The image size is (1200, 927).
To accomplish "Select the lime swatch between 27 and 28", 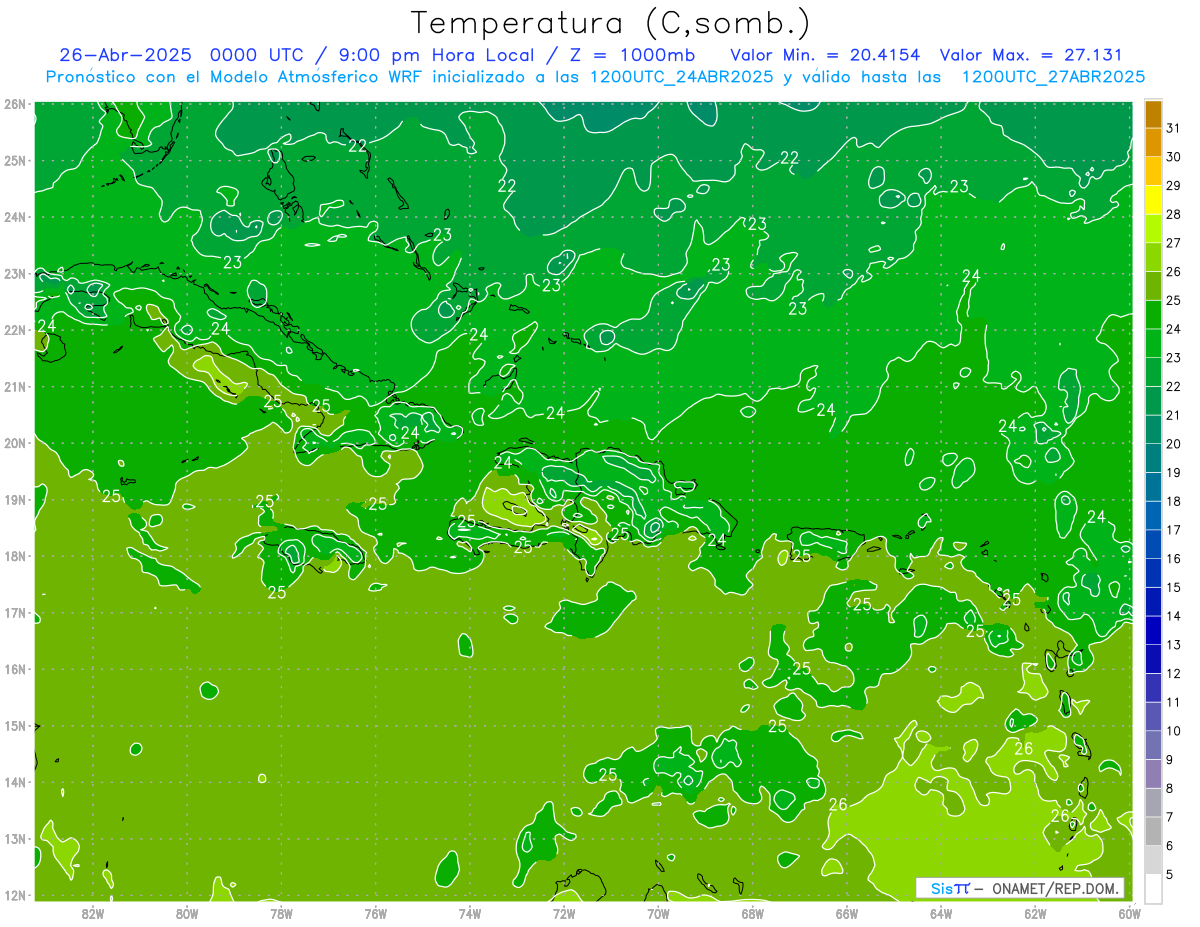I will pyautogui.click(x=1153, y=228).
